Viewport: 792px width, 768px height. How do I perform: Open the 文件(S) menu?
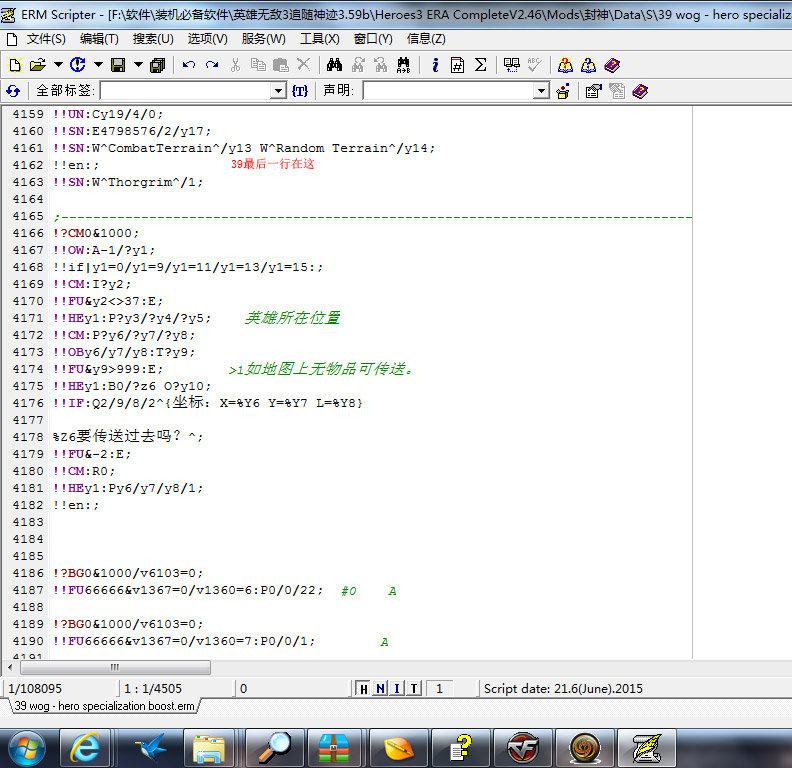[x=45, y=39]
